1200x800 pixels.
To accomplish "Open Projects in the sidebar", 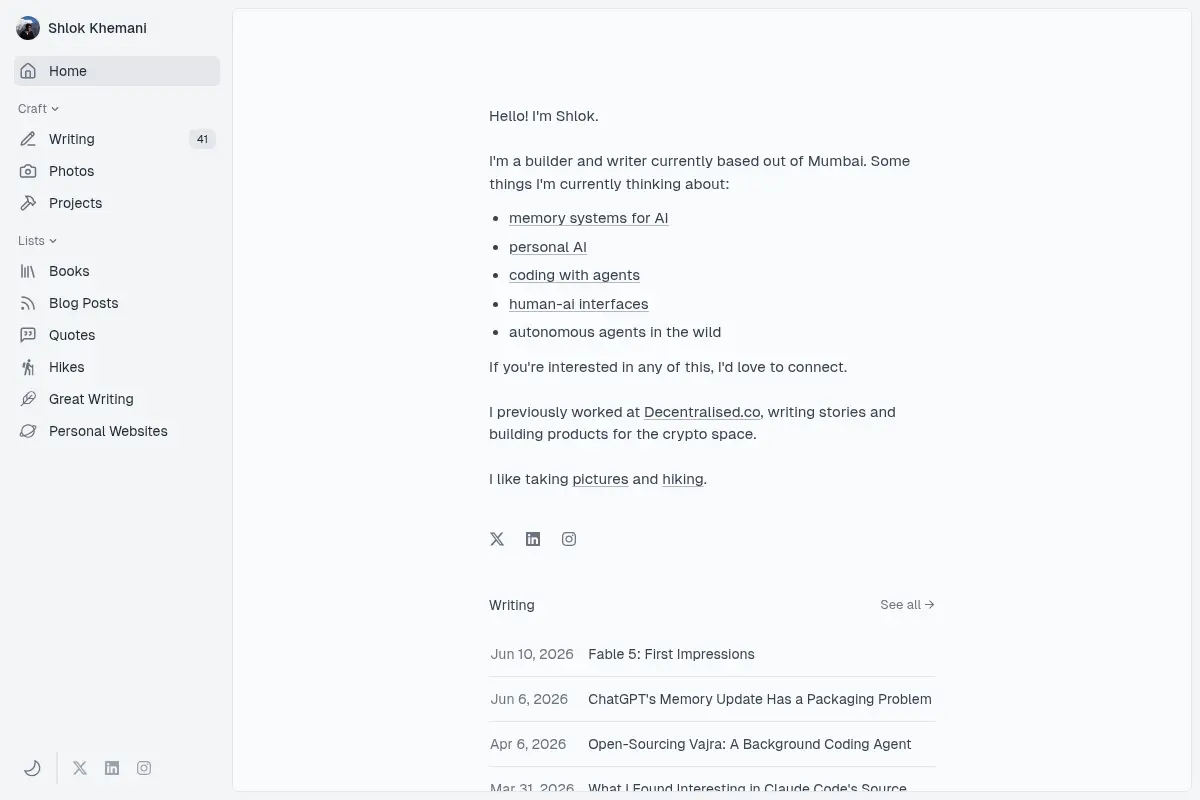I will (x=117, y=203).
